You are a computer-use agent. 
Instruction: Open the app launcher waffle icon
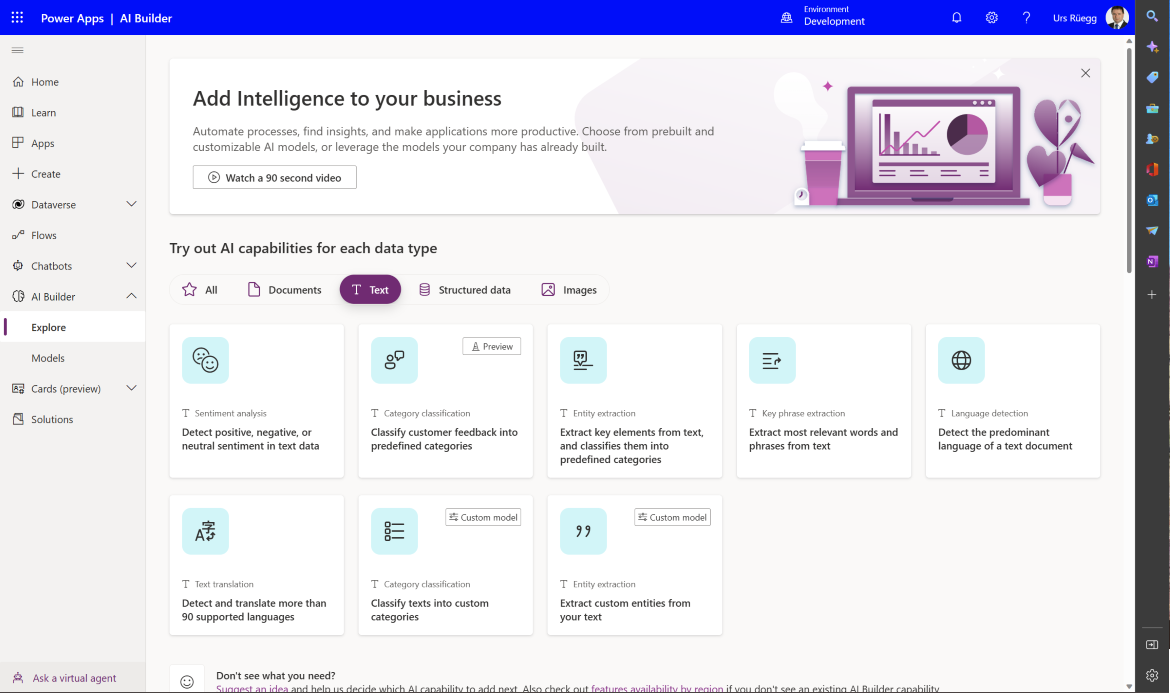tap(17, 17)
